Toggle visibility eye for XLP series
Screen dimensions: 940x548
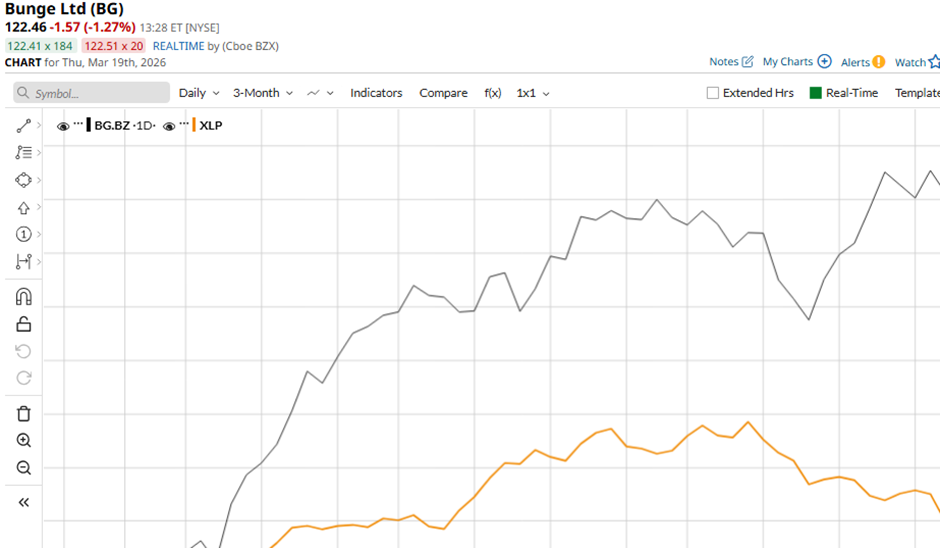(169, 126)
